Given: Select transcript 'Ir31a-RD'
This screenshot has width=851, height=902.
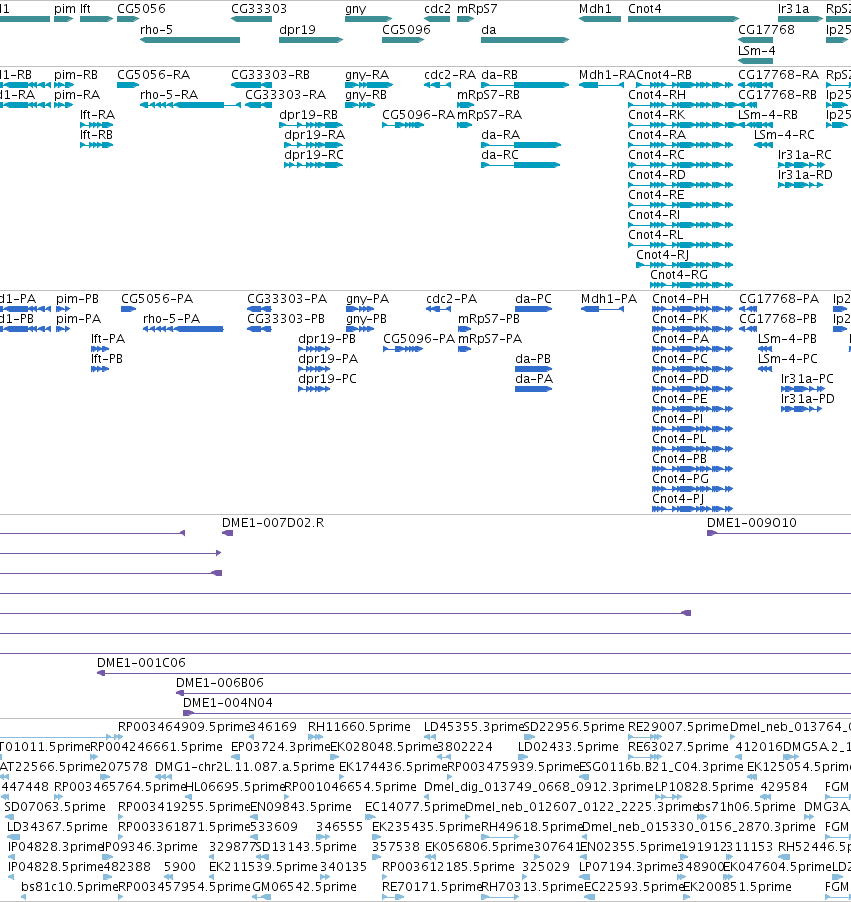Looking at the screenshot, I should coord(805,174).
